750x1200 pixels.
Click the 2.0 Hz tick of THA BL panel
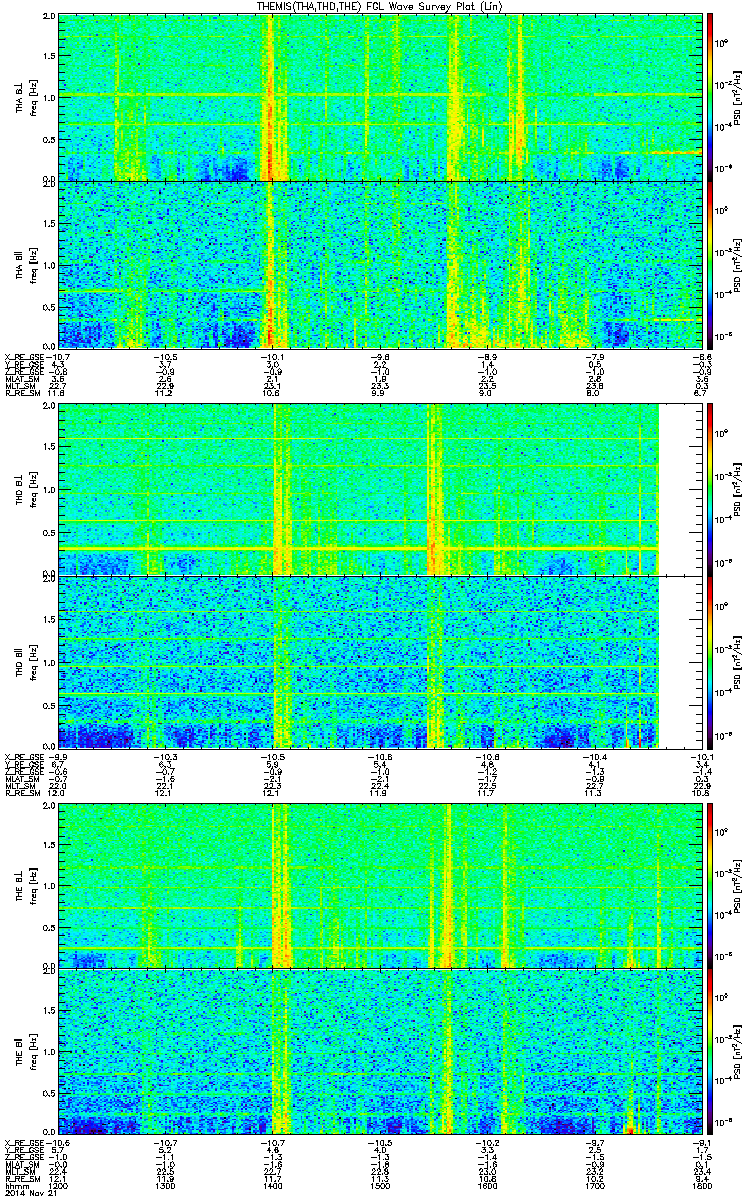coord(50,18)
